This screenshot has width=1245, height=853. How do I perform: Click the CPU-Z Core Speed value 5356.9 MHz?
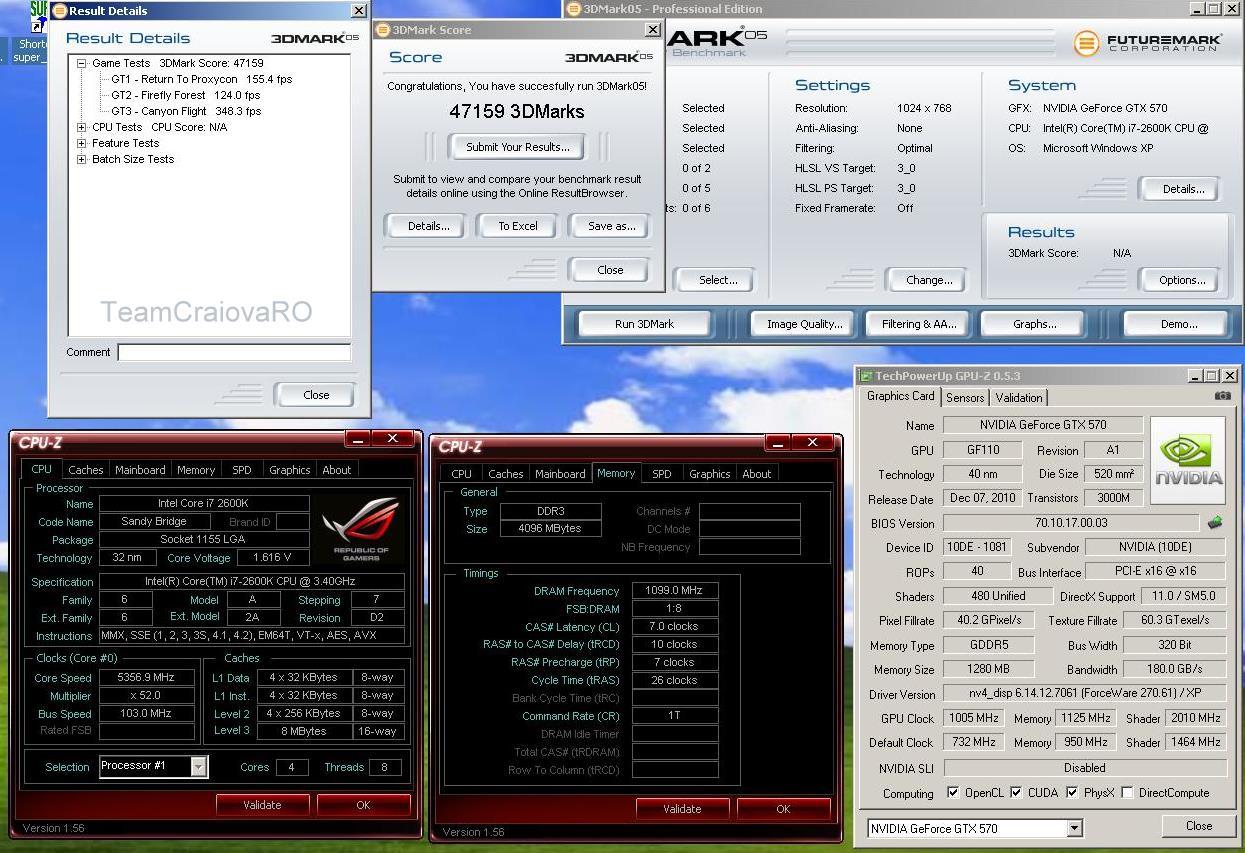click(147, 678)
